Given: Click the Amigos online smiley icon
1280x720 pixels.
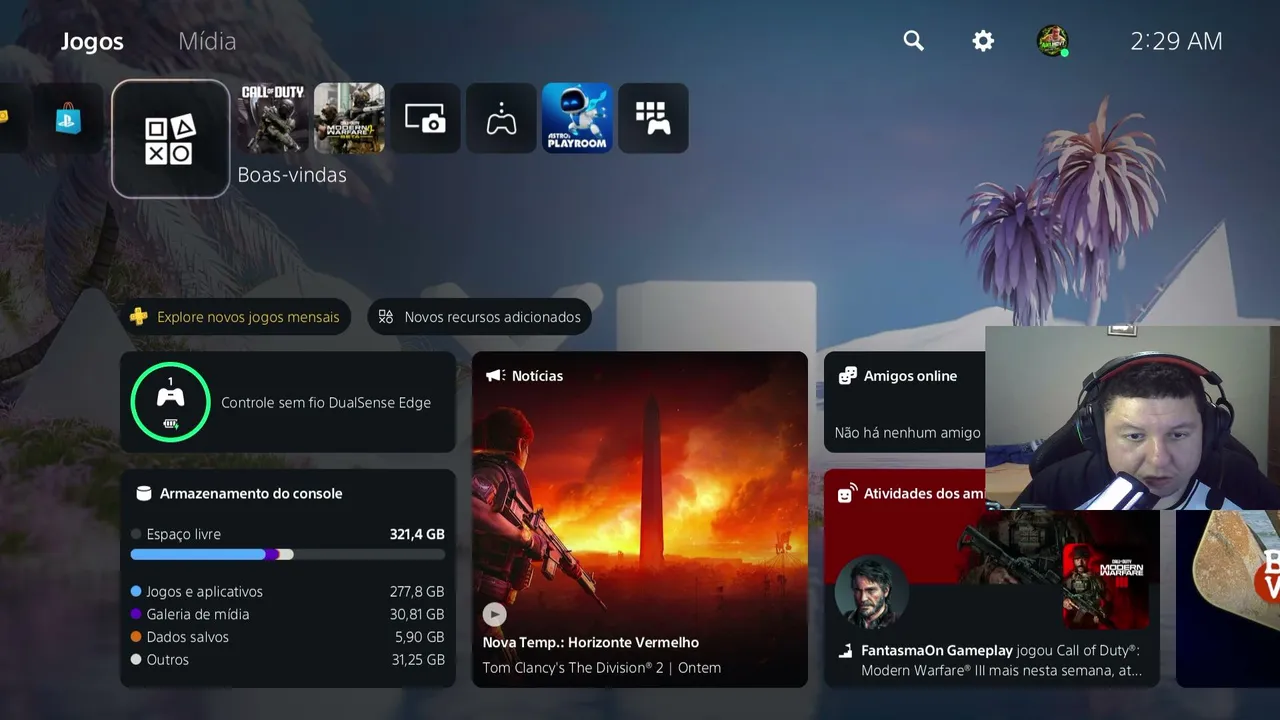Looking at the screenshot, I should (847, 376).
